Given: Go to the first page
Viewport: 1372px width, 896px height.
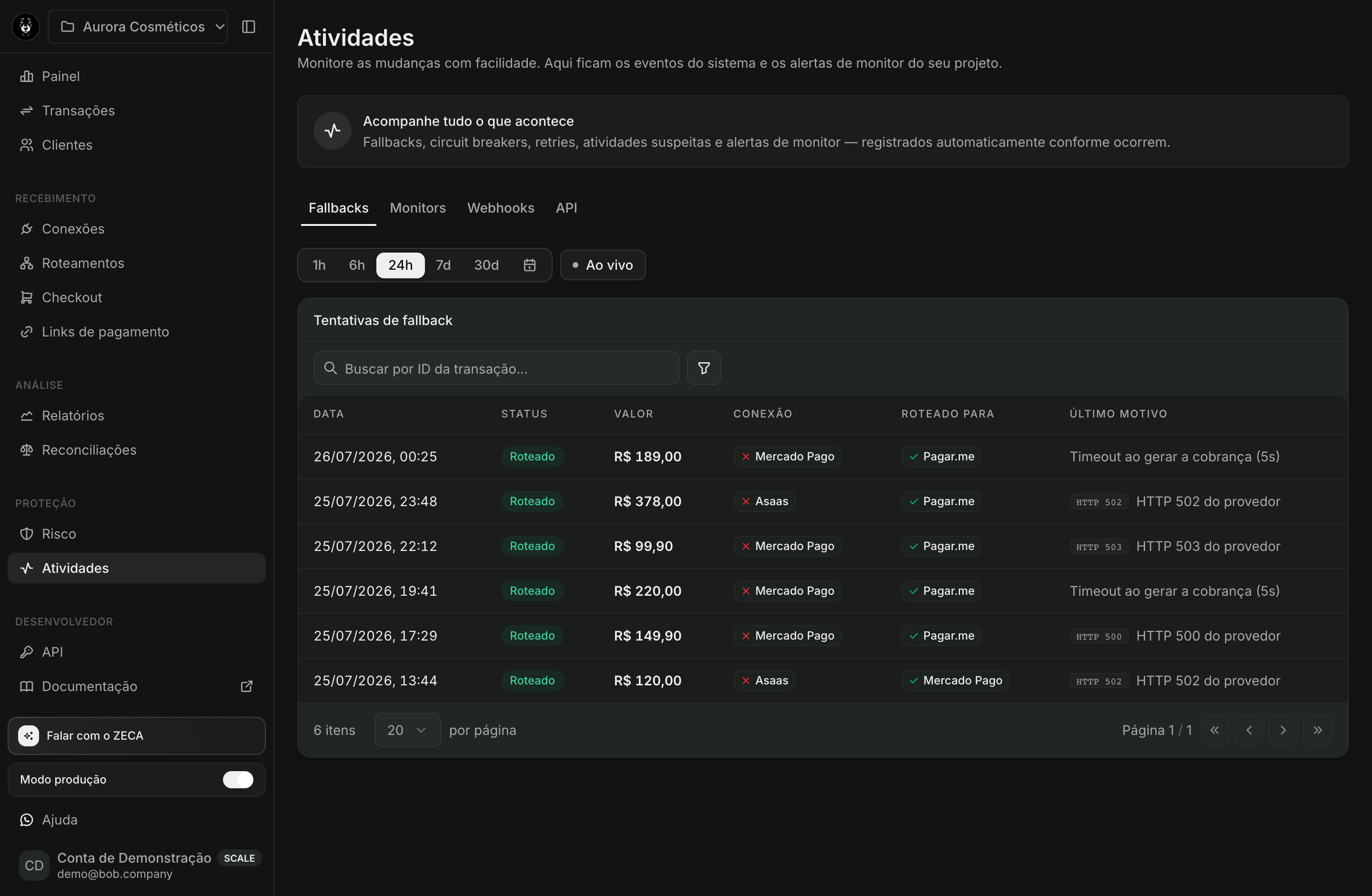Looking at the screenshot, I should [1215, 731].
